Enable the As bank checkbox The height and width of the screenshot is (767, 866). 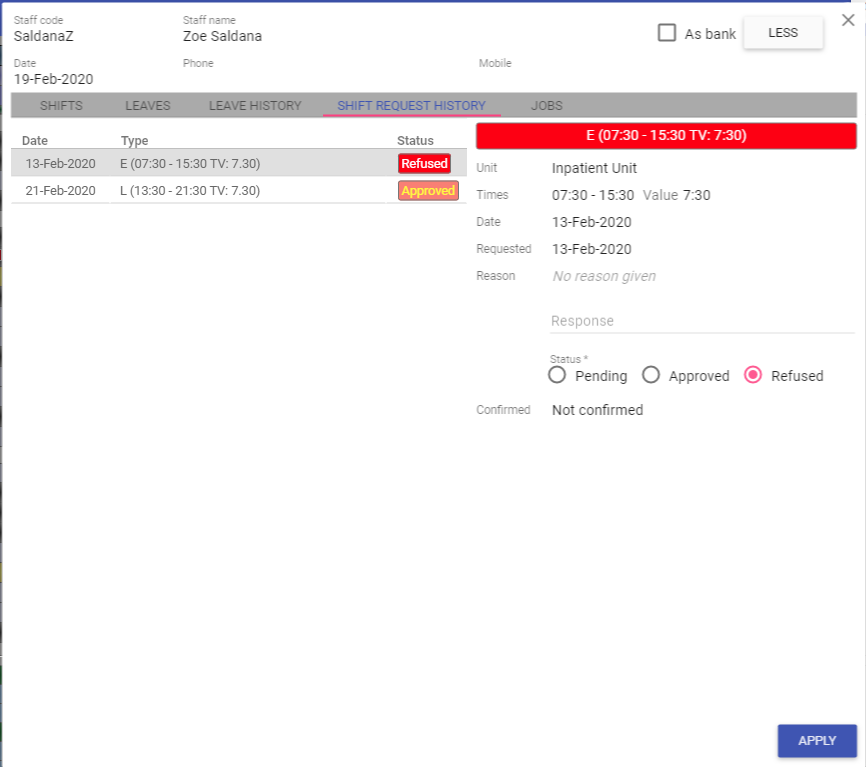pyautogui.click(x=667, y=33)
